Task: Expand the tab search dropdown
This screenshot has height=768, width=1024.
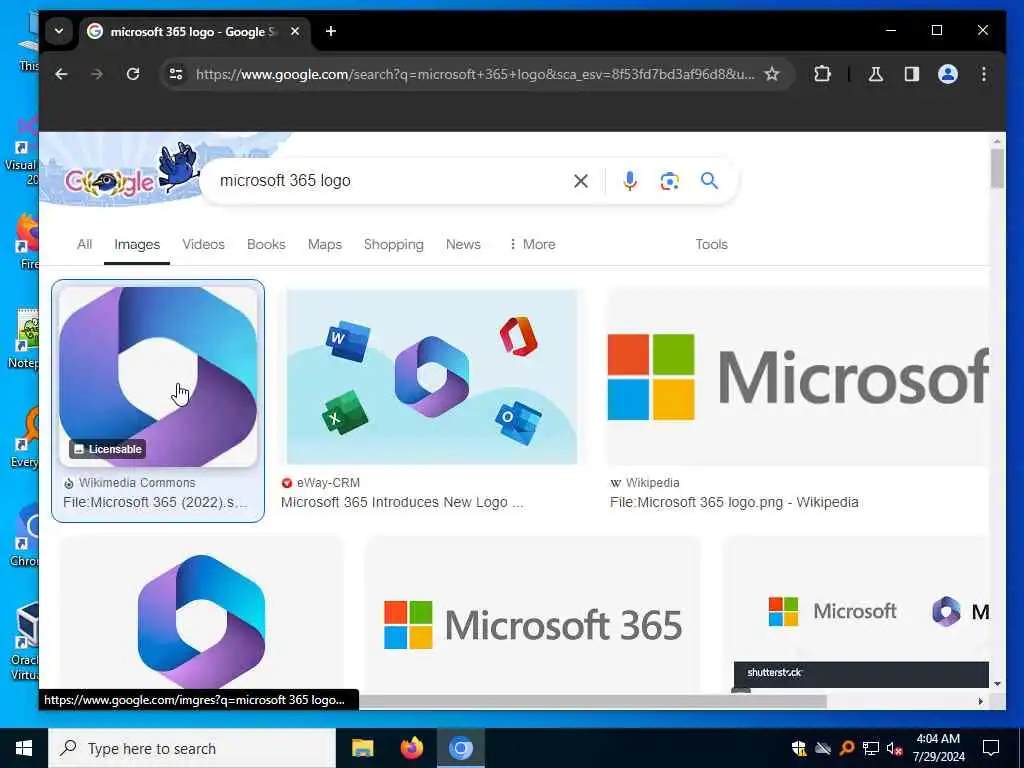Action: 59,31
